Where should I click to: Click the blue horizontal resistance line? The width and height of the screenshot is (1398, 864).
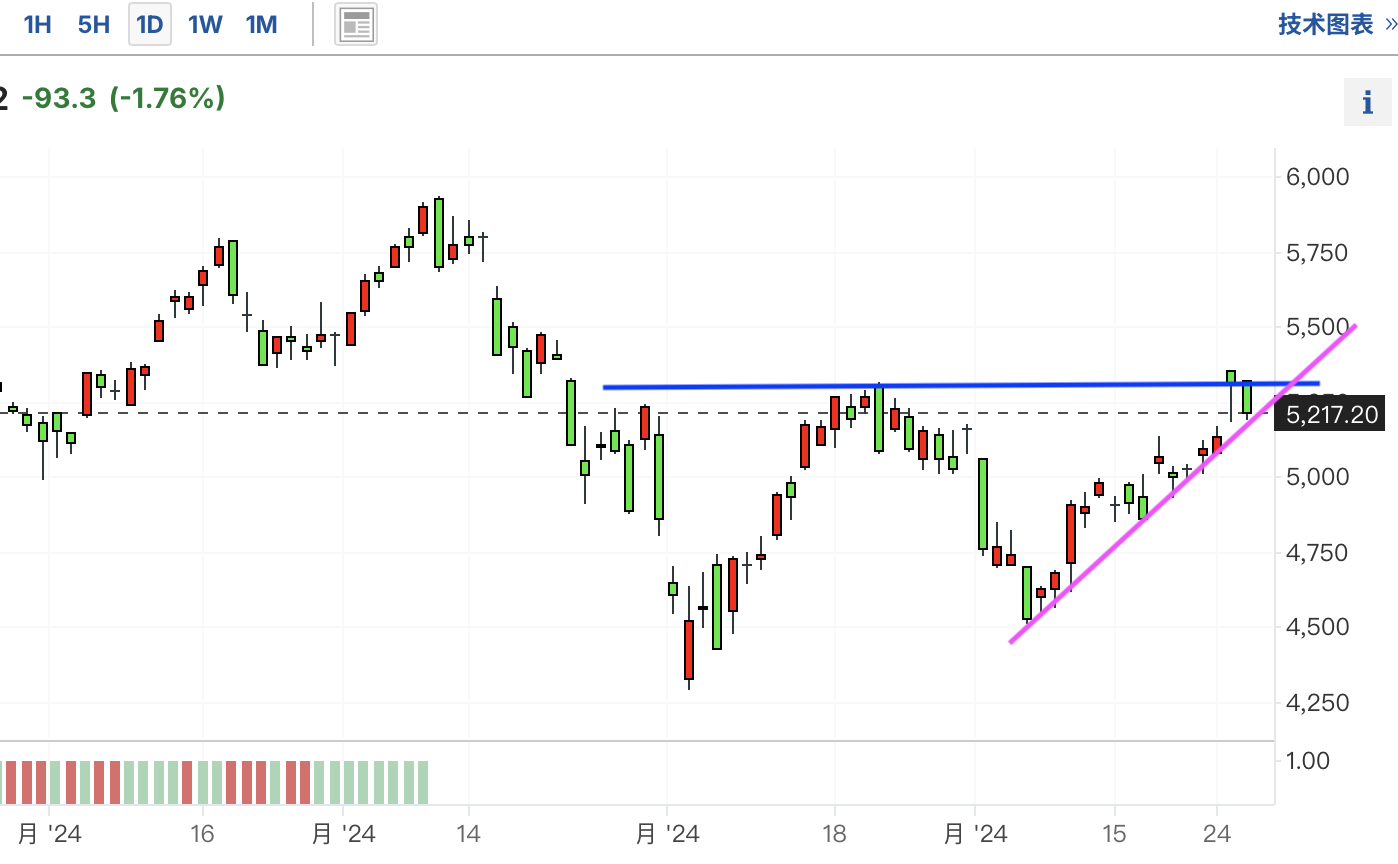(x=960, y=385)
